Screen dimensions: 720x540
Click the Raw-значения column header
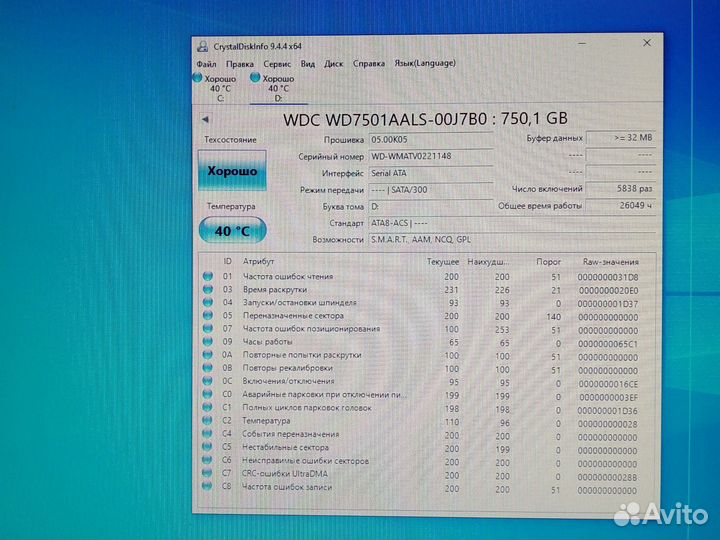[x=610, y=262]
